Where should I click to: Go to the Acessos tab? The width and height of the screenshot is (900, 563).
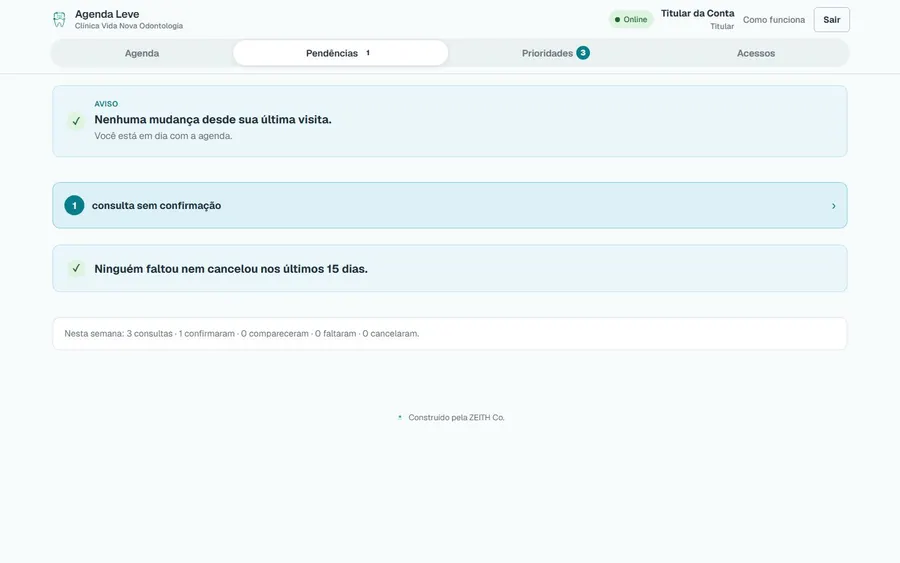click(755, 53)
